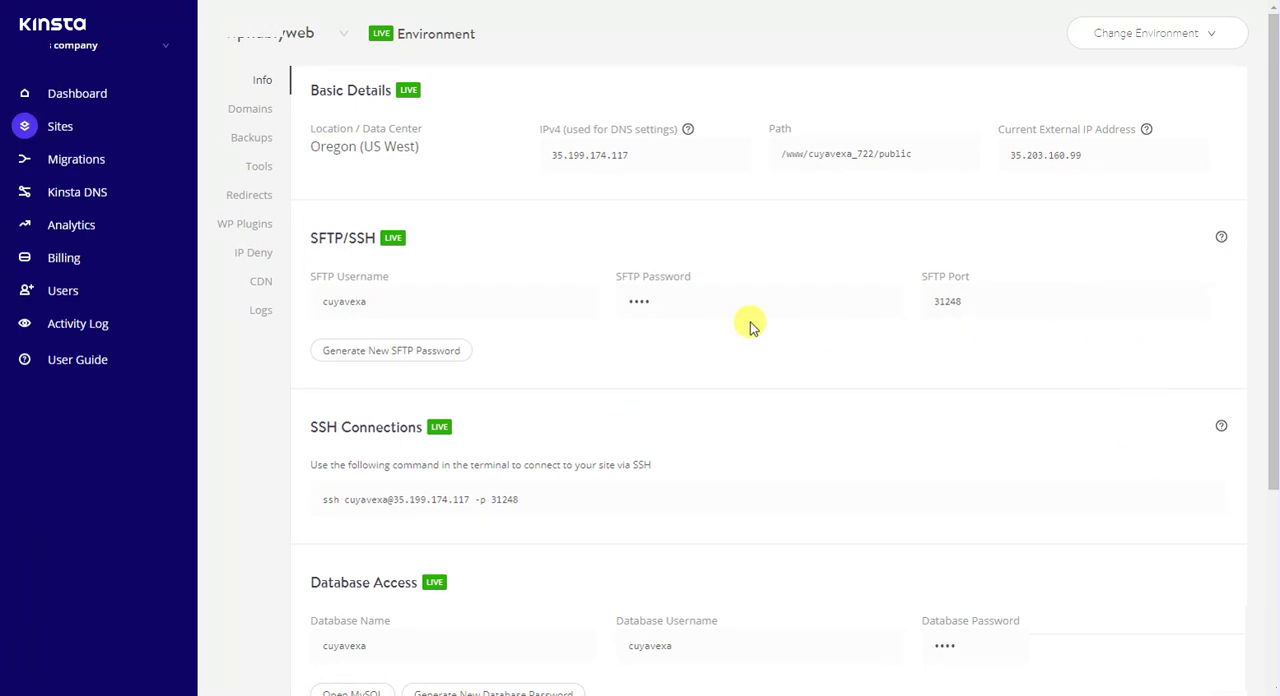Open the Change Environment dropdown
The image size is (1280, 696).
point(1155,33)
